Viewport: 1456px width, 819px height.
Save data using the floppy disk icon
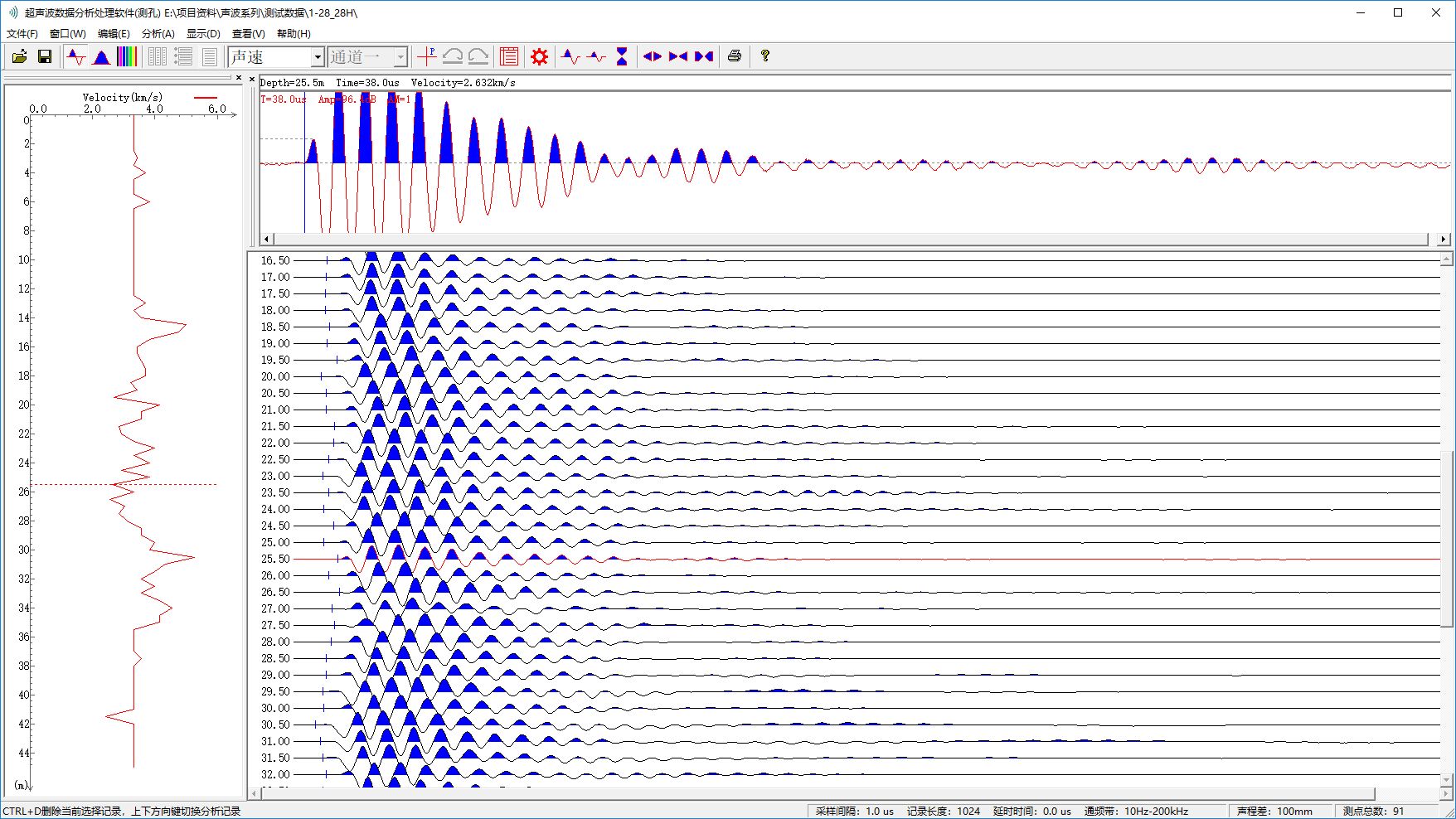45,56
